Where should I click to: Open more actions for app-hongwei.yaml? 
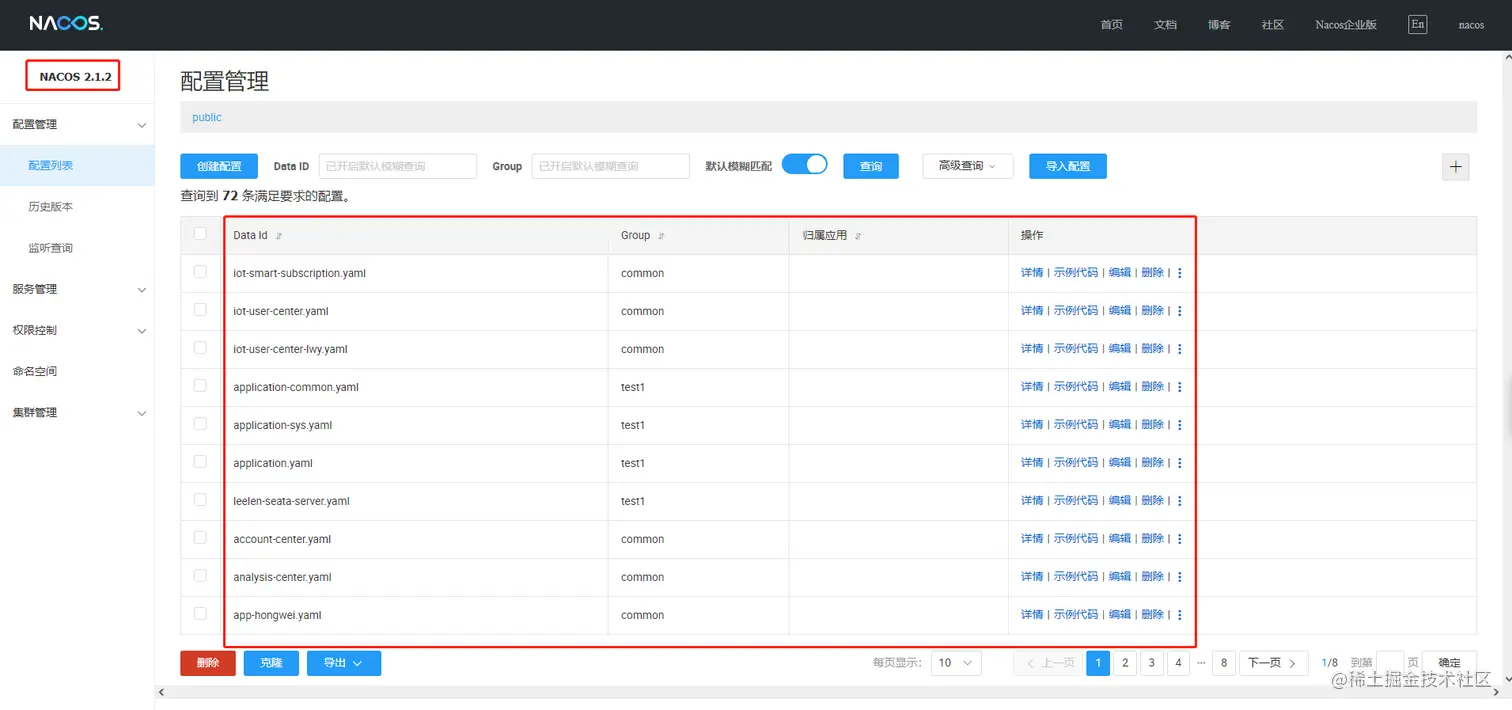coord(1180,615)
